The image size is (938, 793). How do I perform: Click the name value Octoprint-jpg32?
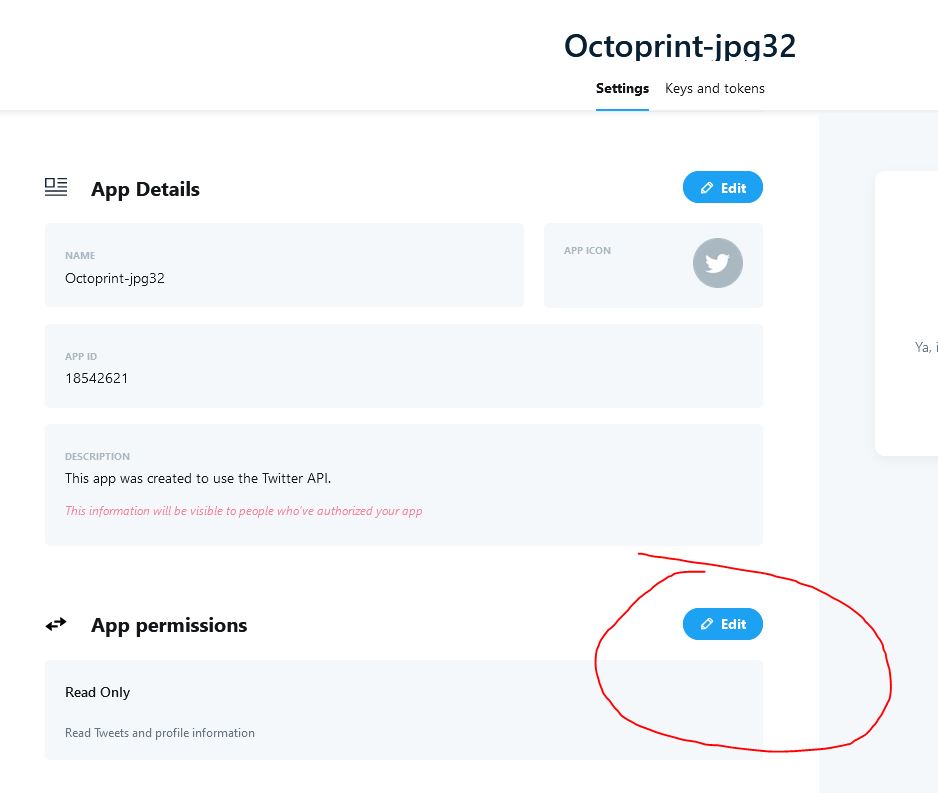click(115, 279)
